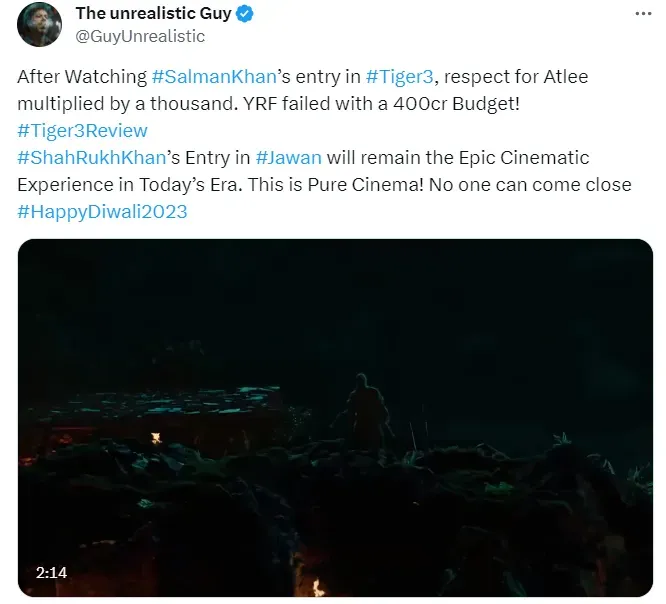The width and height of the screenshot is (666, 604).
Task: Open the #HappyDiwali2023 hashtag
Action: coord(102,212)
